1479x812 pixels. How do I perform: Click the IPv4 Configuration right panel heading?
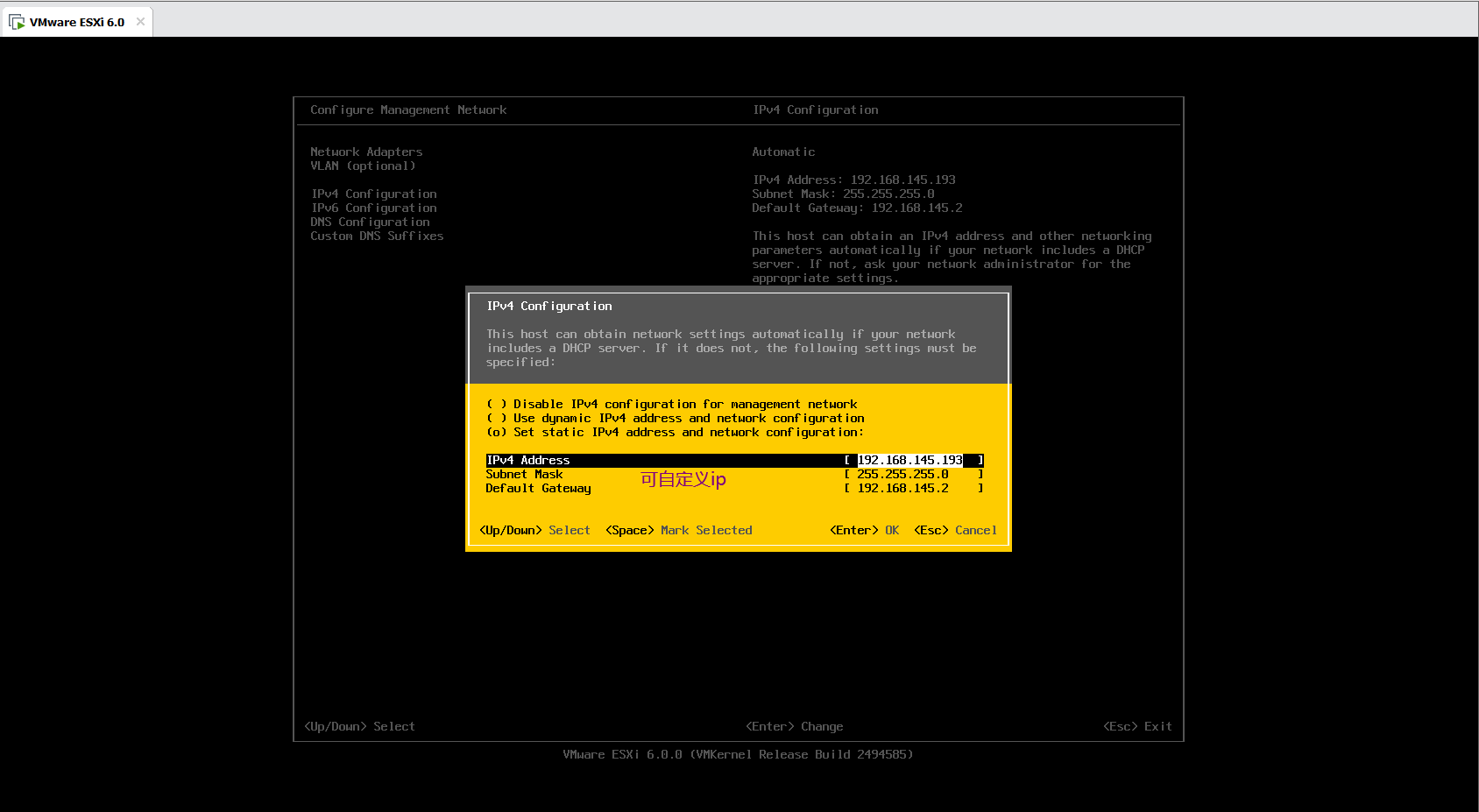pos(816,110)
